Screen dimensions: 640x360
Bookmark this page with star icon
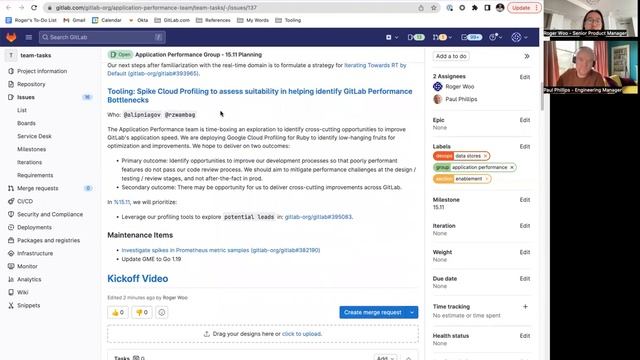[x=433, y=8]
